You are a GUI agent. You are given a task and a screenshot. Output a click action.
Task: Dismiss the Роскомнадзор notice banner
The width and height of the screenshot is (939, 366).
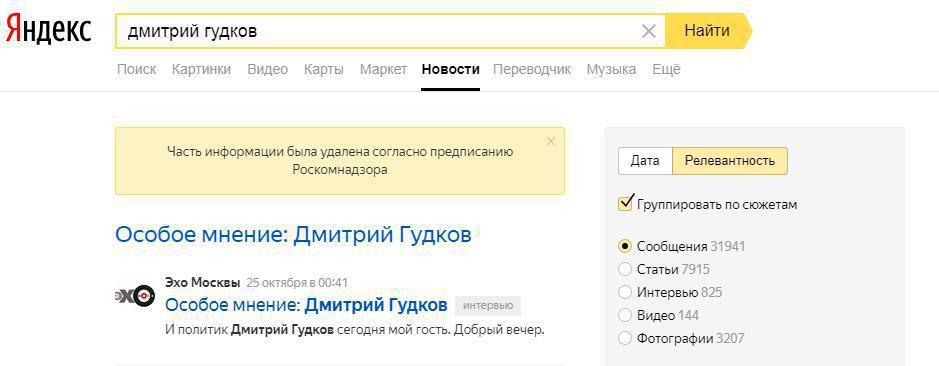point(551,141)
